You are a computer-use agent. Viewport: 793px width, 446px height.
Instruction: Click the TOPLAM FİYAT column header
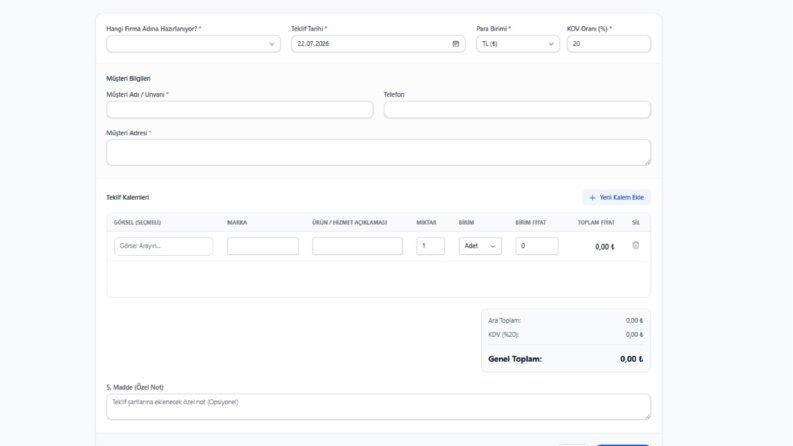point(596,222)
